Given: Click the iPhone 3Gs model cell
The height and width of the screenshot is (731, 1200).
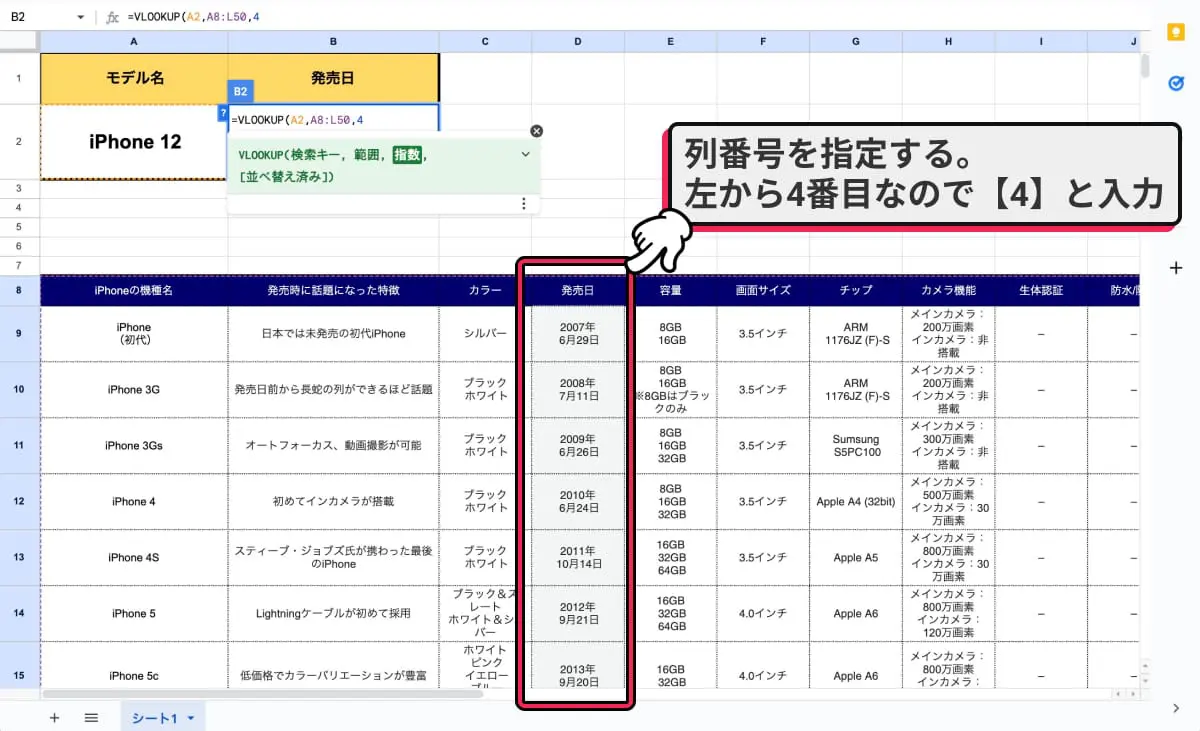Looking at the screenshot, I should [134, 445].
